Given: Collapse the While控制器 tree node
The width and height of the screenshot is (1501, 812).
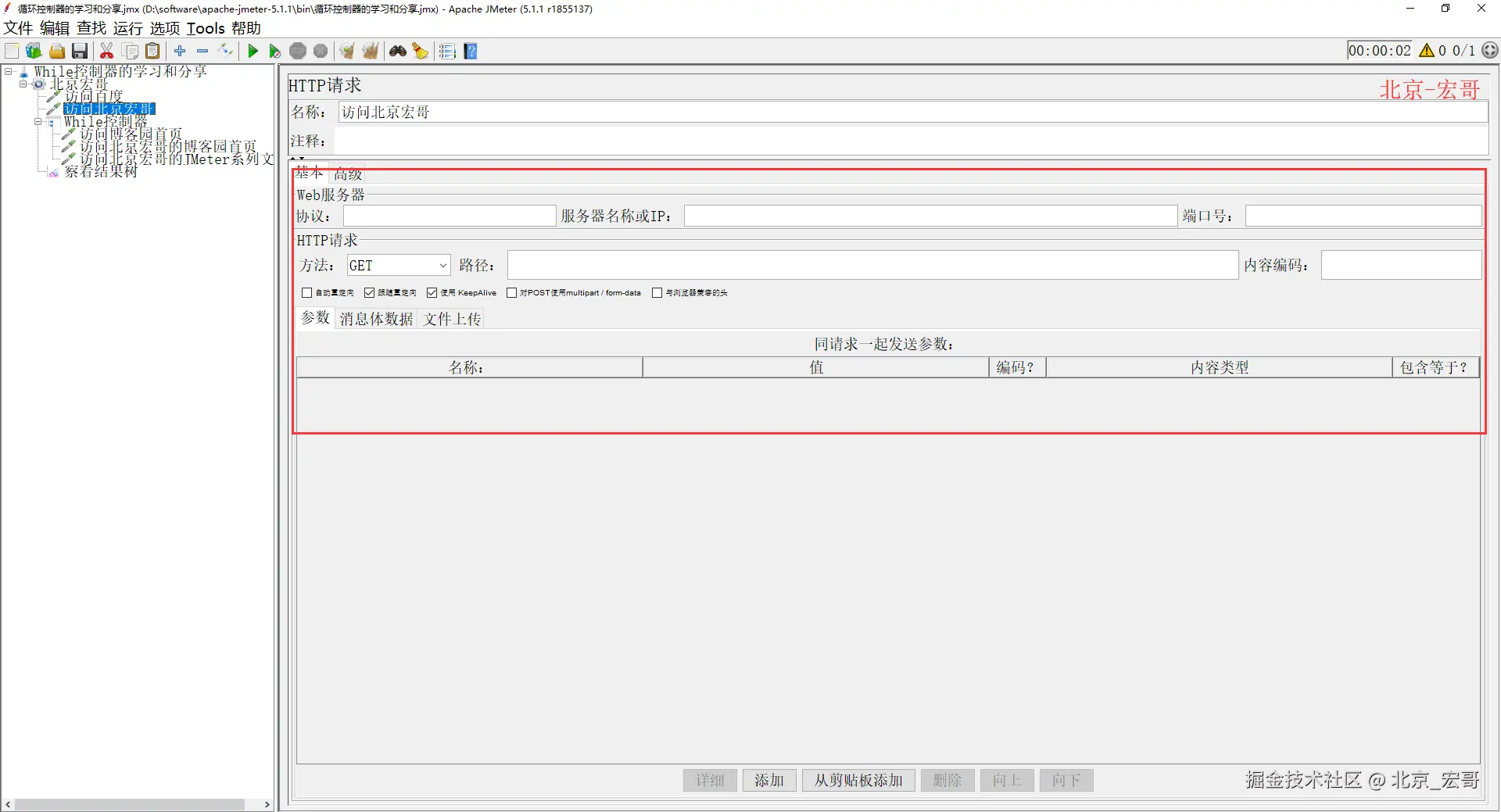Looking at the screenshot, I should (38, 122).
